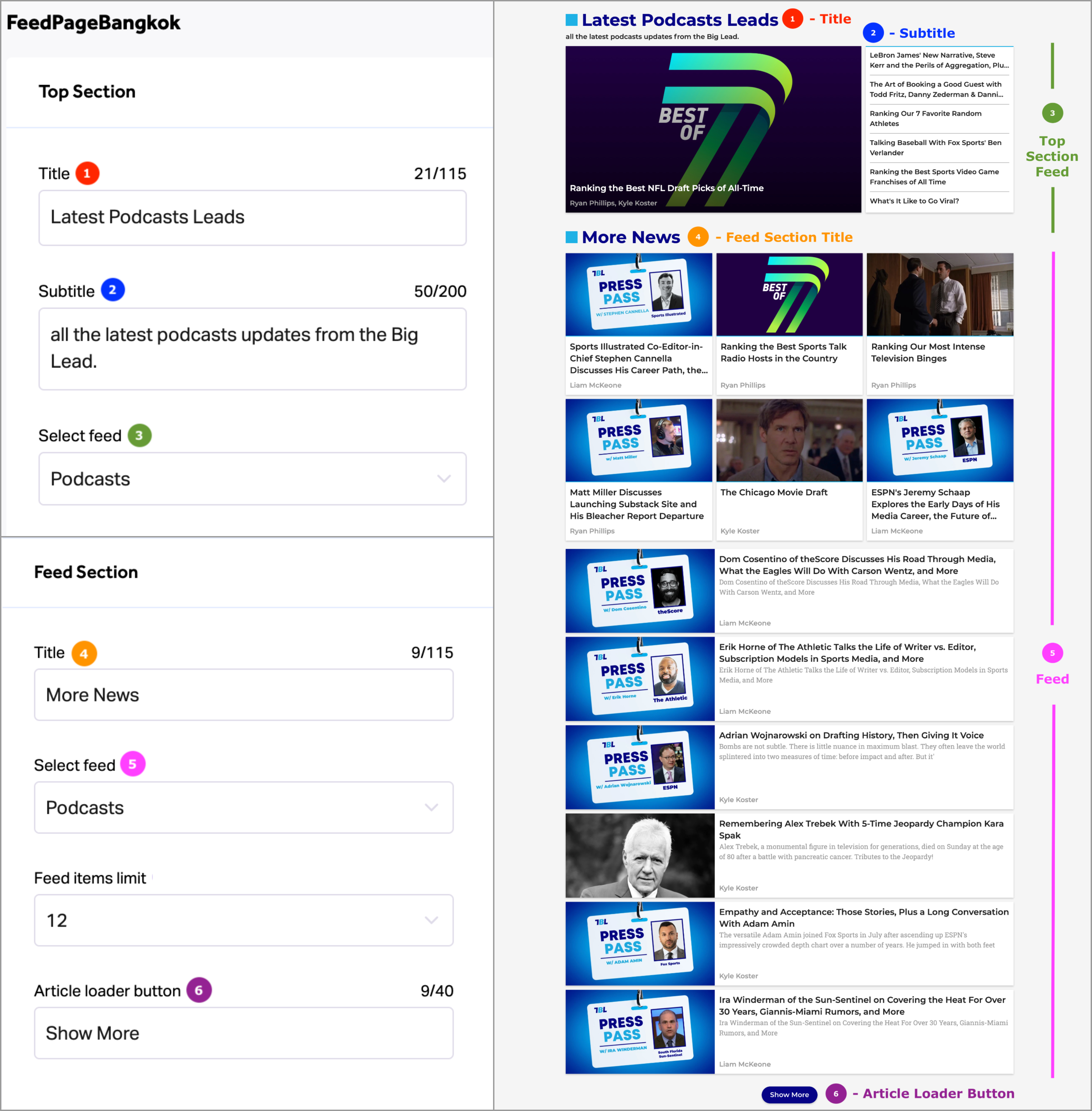Open 'Ranking the Best Sports Video Game Franchises'
The height and width of the screenshot is (1111, 1092).
tap(934, 177)
